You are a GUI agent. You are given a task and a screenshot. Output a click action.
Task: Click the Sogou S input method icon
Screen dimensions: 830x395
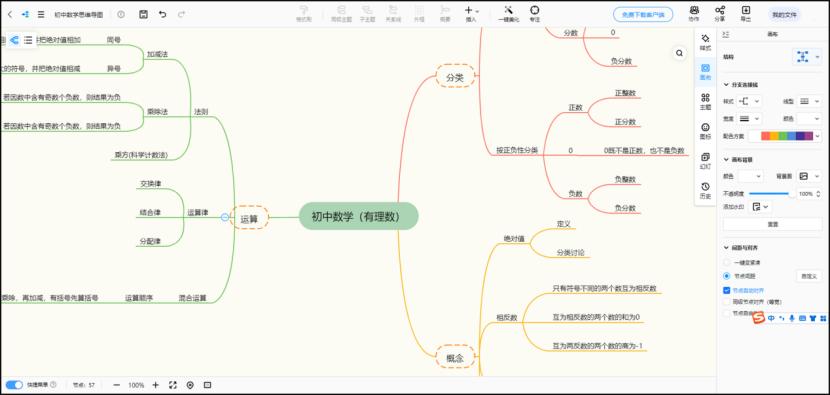(759, 318)
